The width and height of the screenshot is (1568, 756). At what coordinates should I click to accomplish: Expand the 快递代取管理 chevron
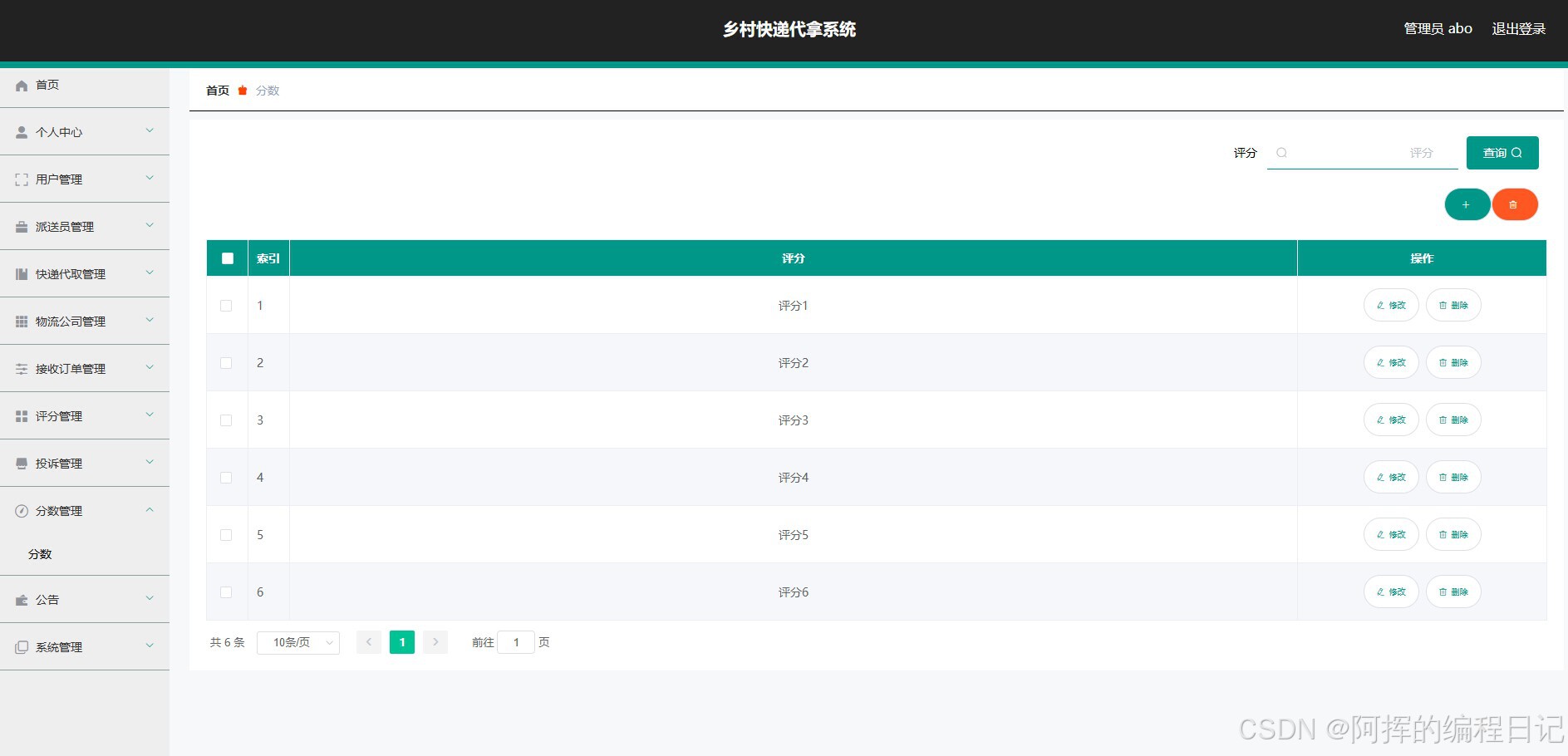pos(150,272)
